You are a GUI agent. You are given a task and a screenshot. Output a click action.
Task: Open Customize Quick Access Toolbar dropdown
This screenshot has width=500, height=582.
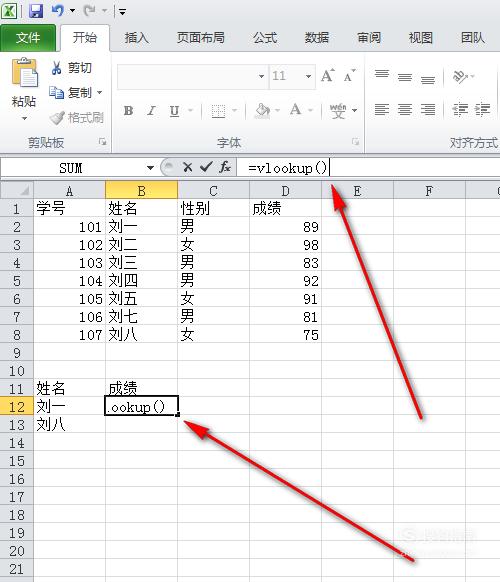coord(122,12)
